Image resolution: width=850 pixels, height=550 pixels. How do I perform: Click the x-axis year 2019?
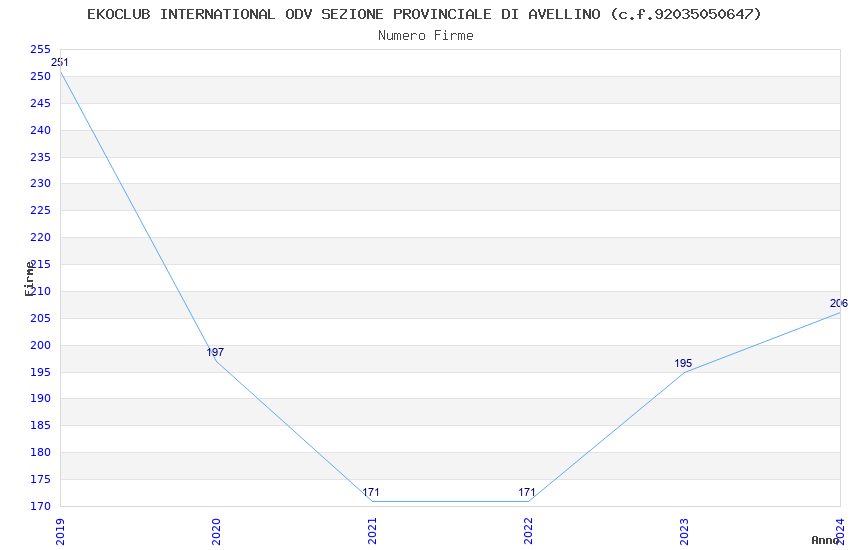[x=60, y=532]
